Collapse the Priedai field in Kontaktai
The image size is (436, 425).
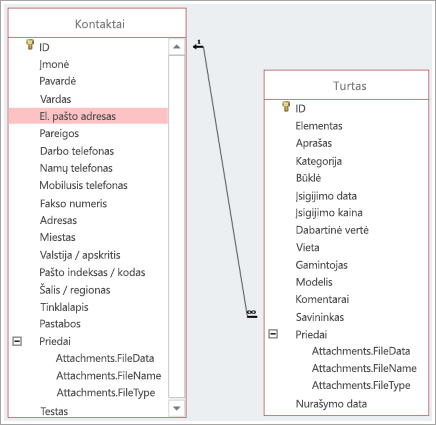point(17,341)
